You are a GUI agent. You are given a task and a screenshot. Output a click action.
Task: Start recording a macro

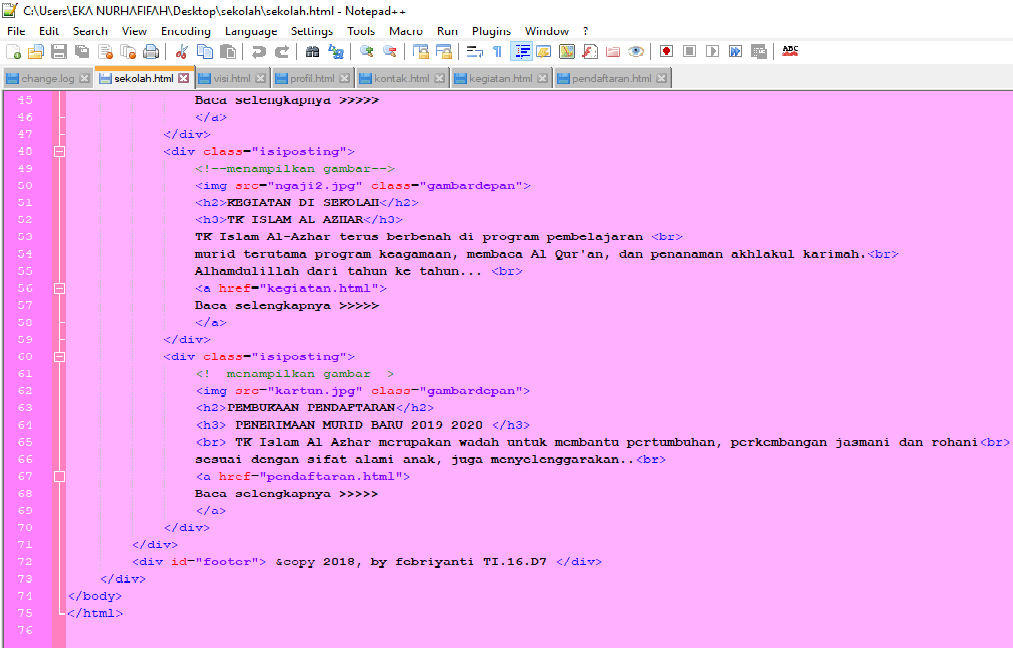pyautogui.click(x=665, y=51)
